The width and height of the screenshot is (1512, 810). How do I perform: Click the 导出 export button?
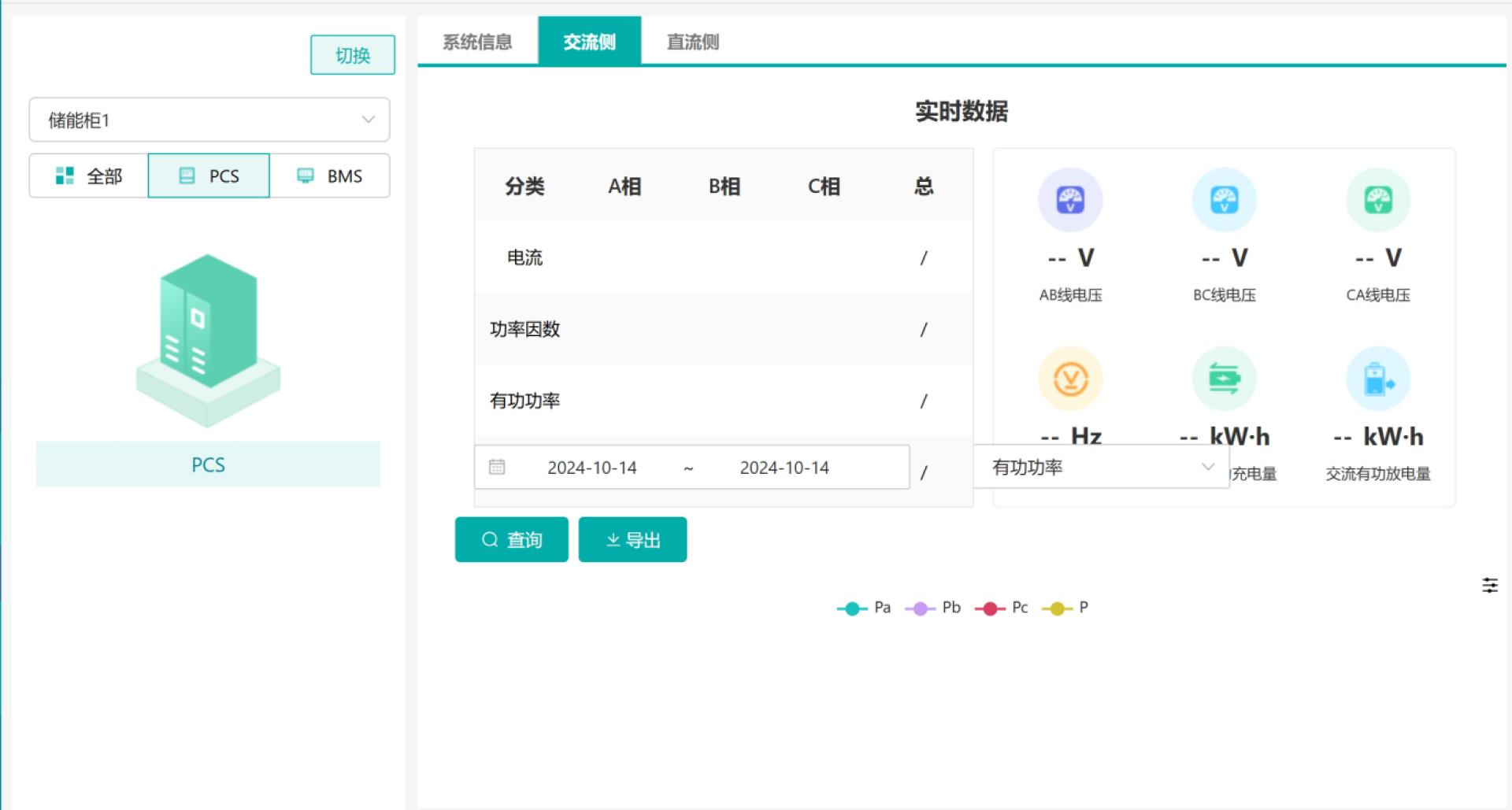pos(632,540)
